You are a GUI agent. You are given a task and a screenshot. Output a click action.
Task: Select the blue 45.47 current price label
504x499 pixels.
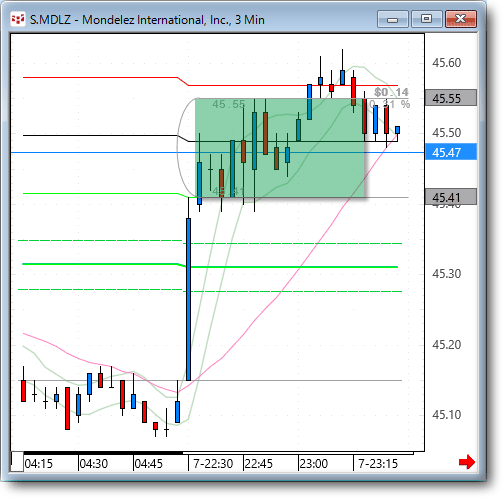[451, 152]
